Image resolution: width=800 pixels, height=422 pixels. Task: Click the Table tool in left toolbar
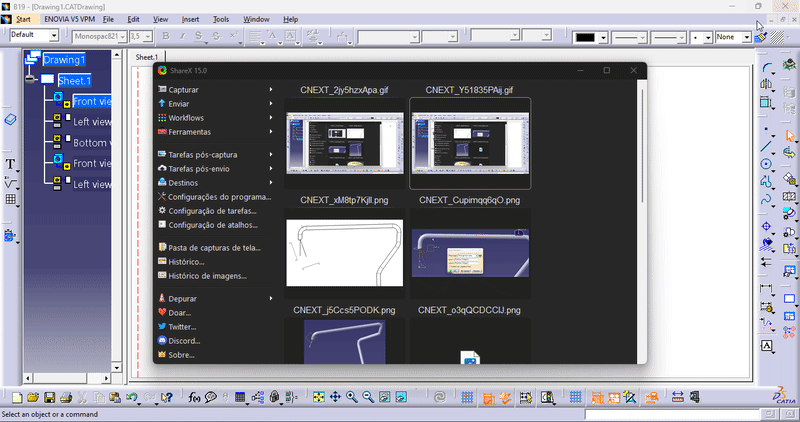click(10, 199)
